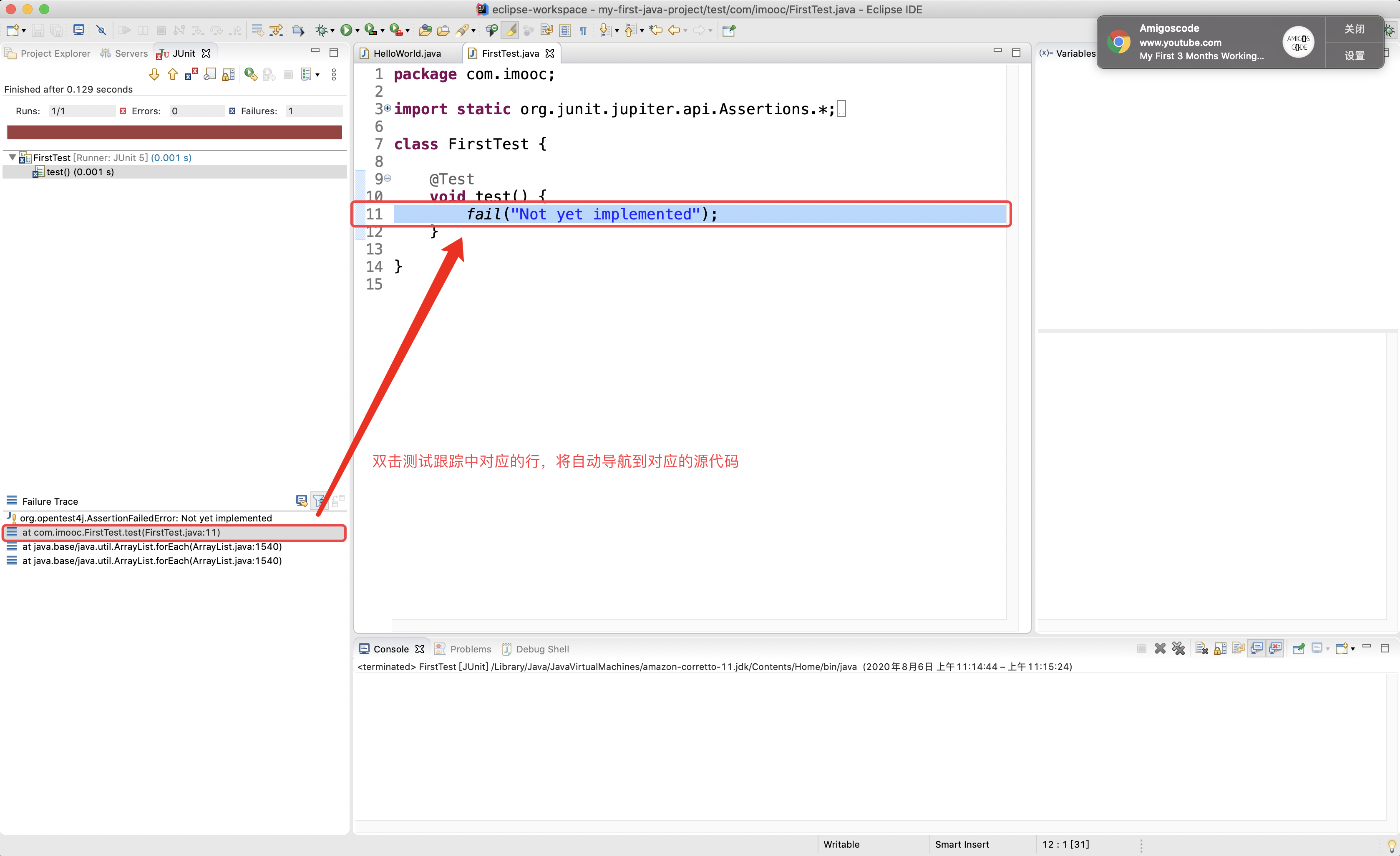Click the New wizard toolbar icon
This screenshot has width=1400, height=856.
13,30
